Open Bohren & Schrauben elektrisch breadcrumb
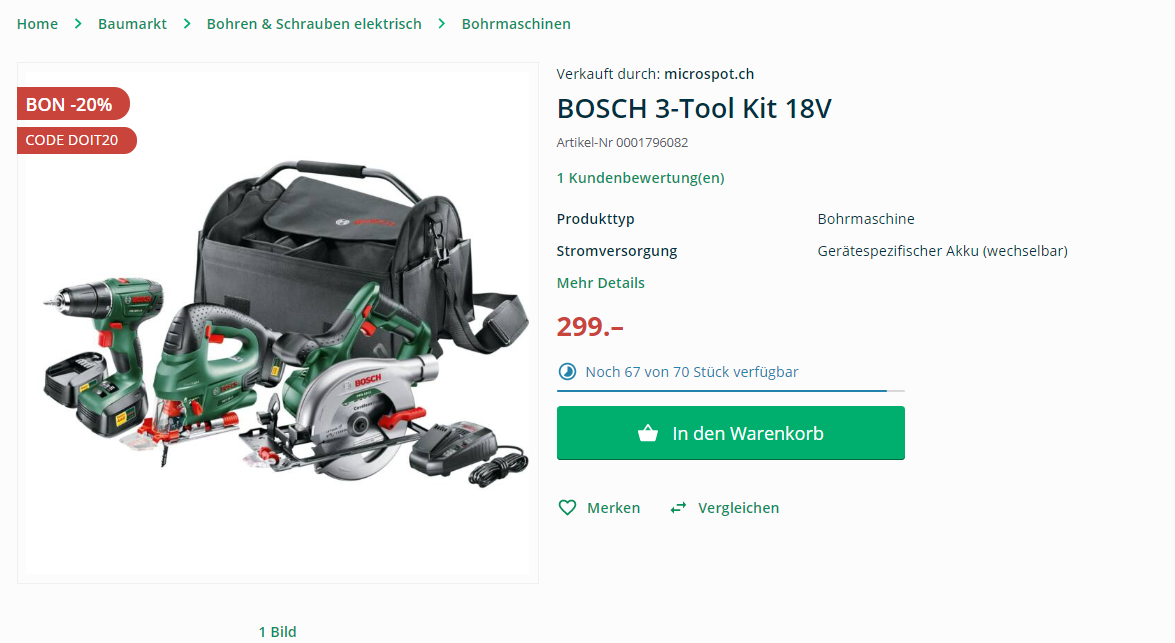The image size is (1175, 643). click(314, 24)
